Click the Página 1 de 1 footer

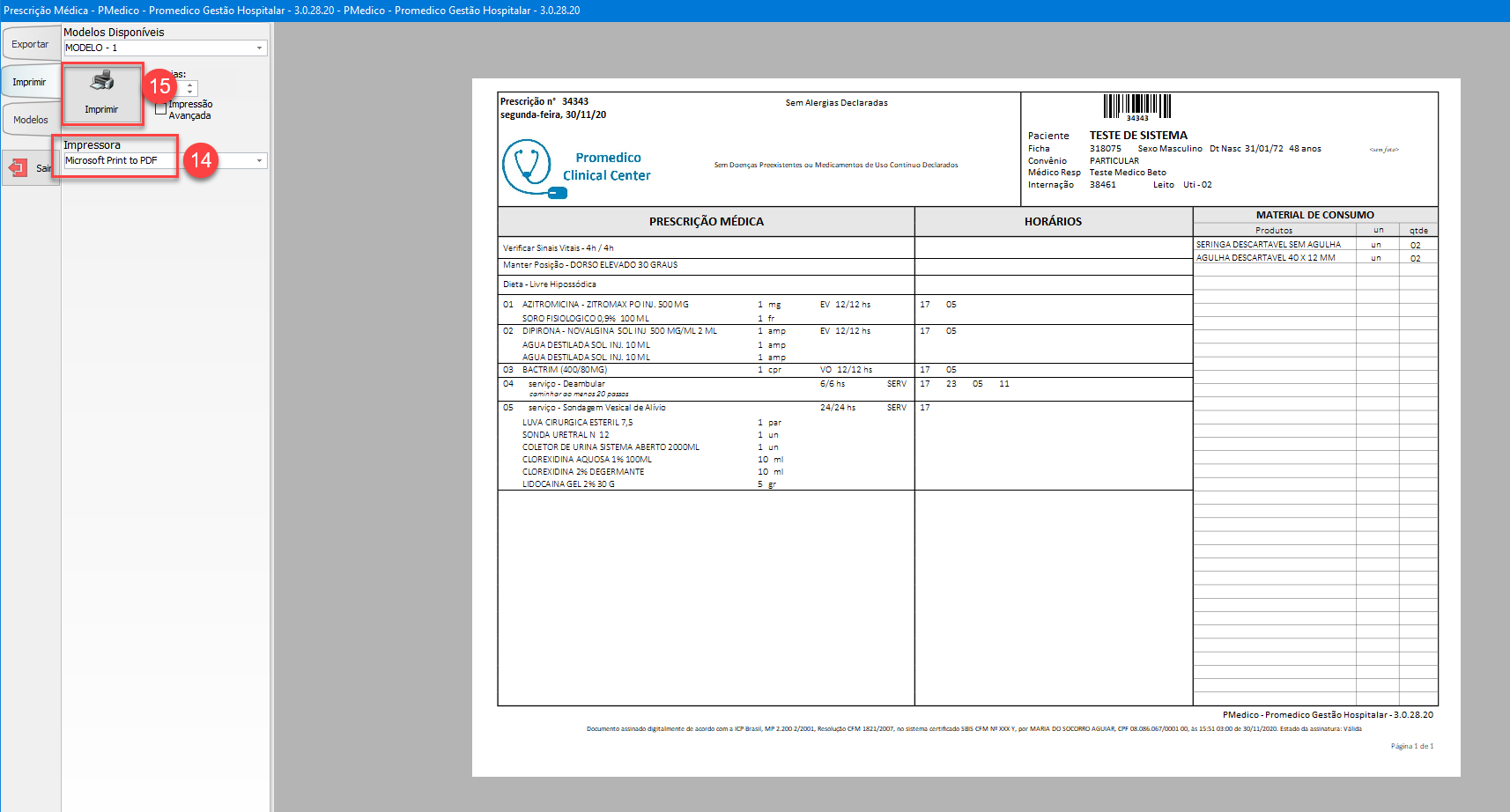(x=1411, y=746)
